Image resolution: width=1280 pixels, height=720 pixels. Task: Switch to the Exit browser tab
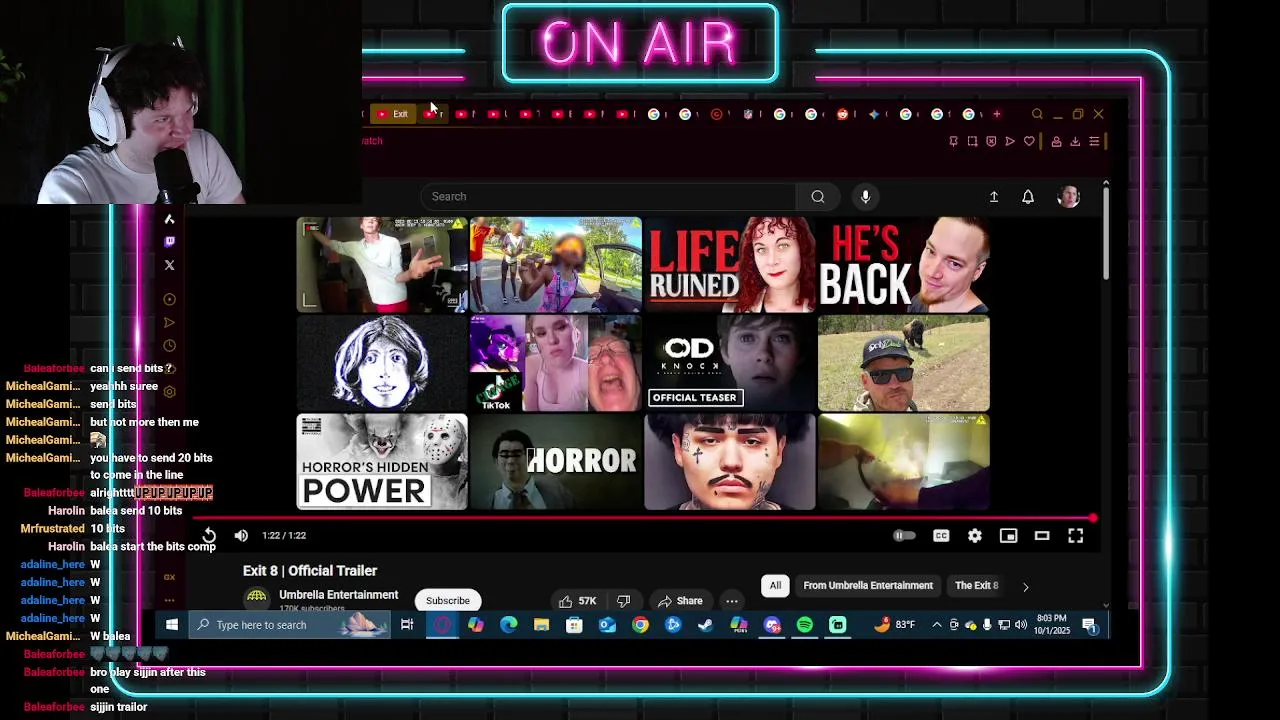click(x=392, y=114)
